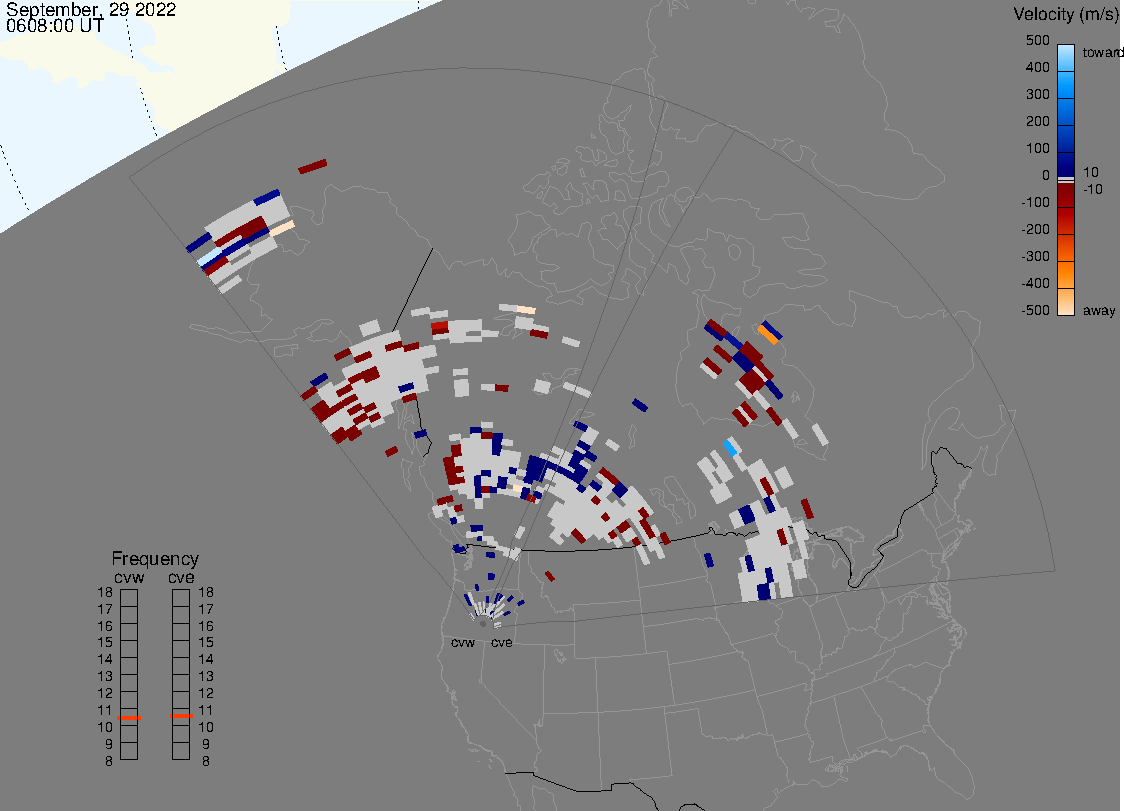Click "8" on the cvw frequency scale
This screenshot has width=1124, height=811.
pyautogui.click(x=109, y=761)
